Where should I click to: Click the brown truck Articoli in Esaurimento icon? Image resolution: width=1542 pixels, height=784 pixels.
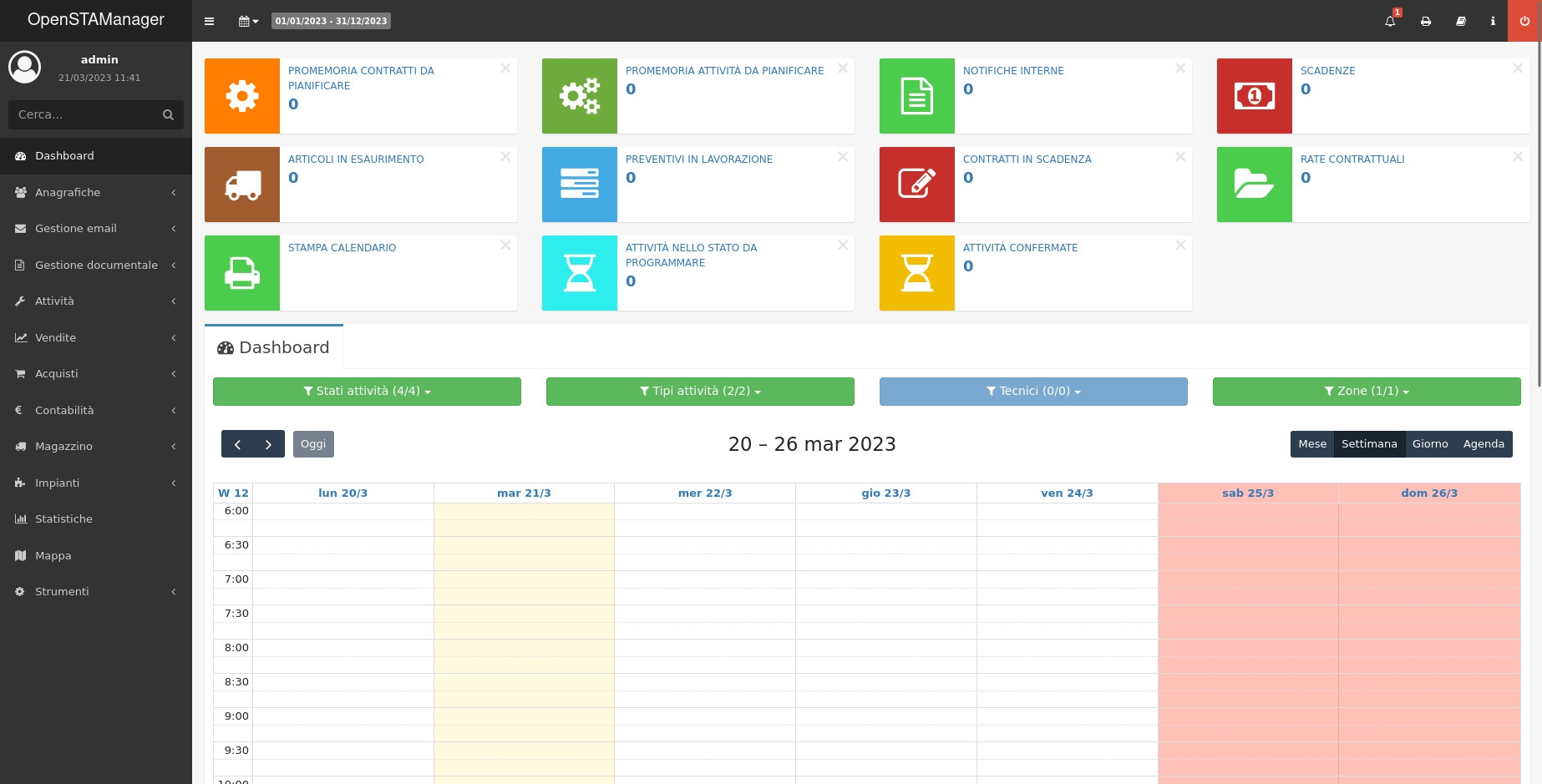coord(242,185)
